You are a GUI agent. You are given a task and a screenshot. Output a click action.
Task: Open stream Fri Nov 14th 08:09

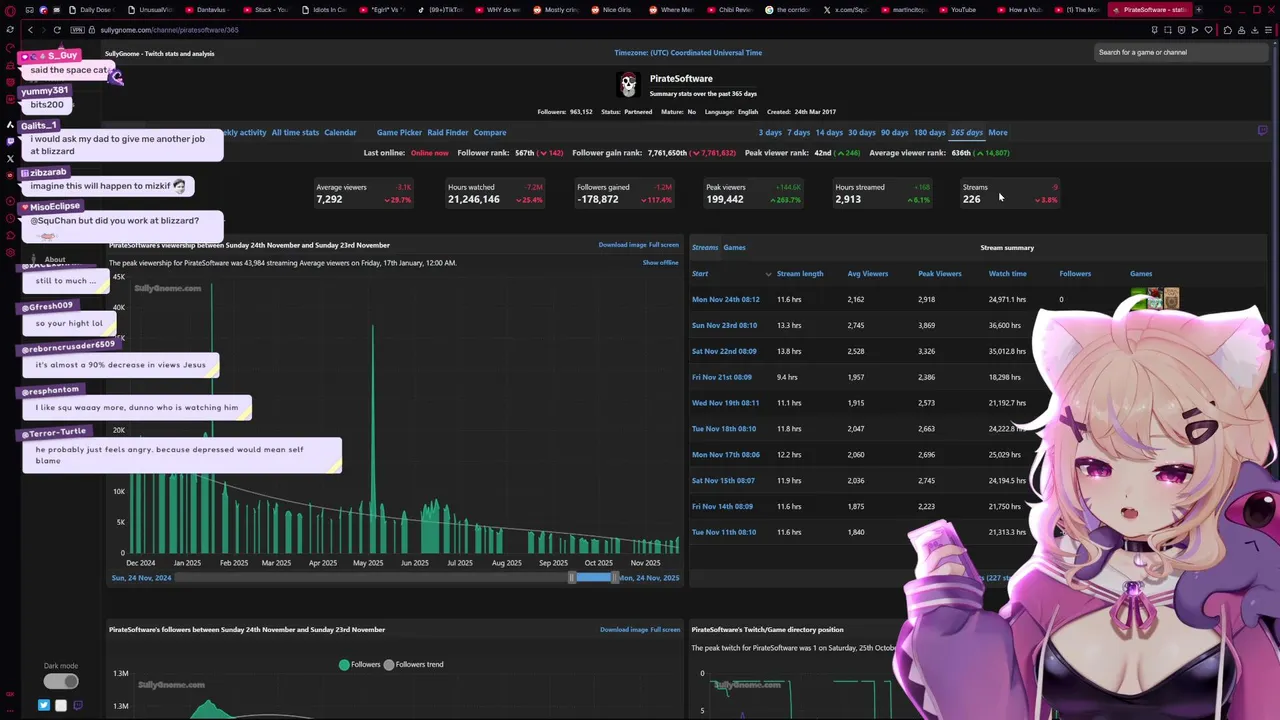click(723, 507)
